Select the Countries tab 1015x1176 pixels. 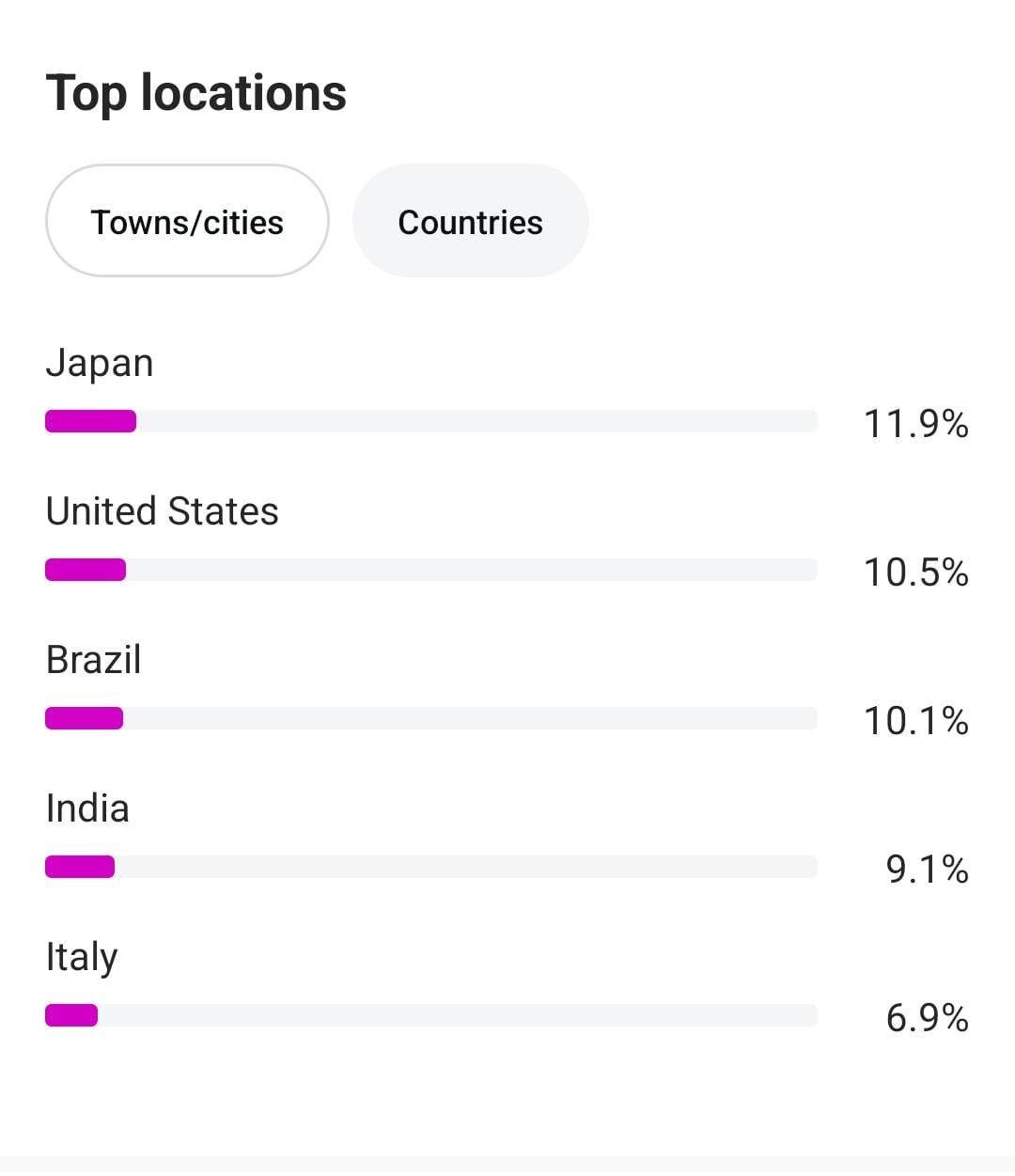(x=471, y=221)
